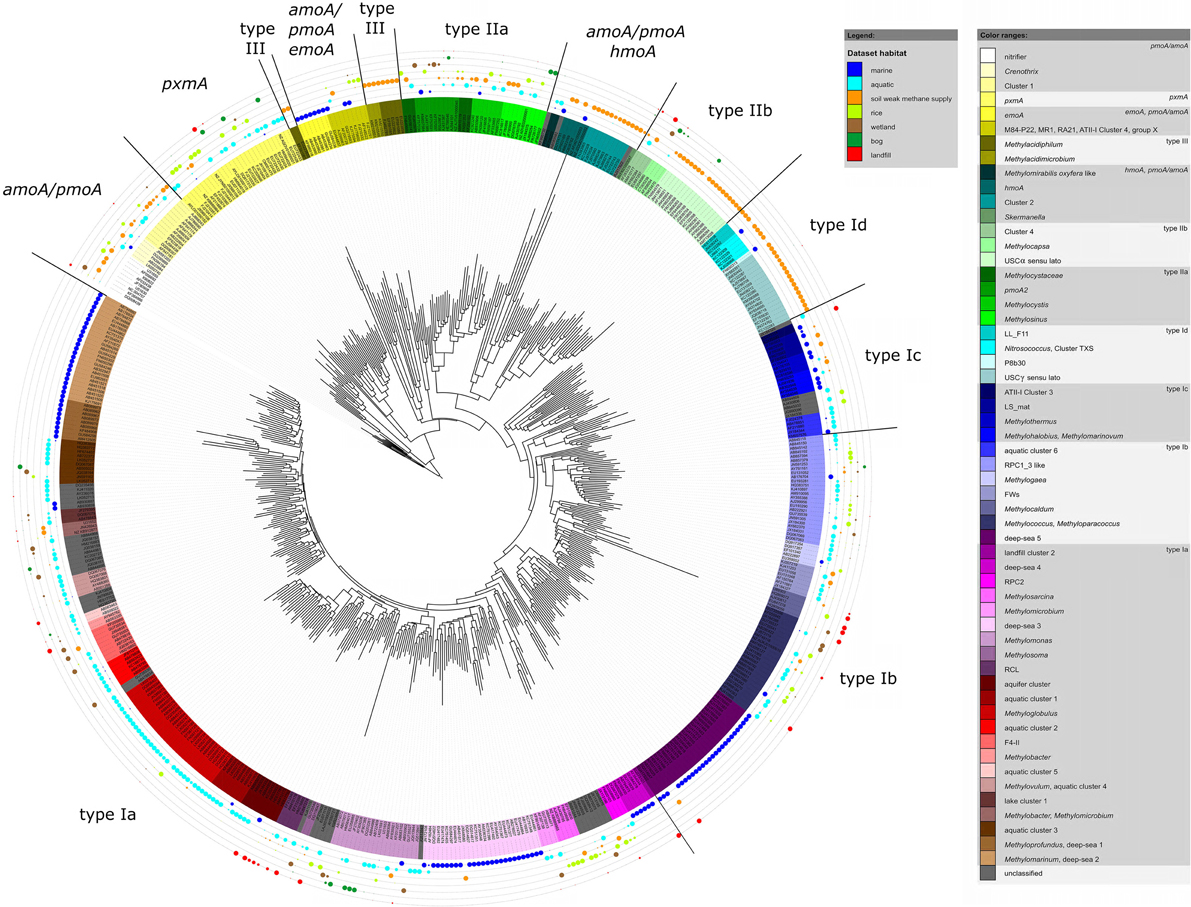Screen dimensions: 1191x907
Task: Click 'M84-P22, MR1, RA21, ATII-I Cluster 4, group X' label
Action: point(1081,130)
